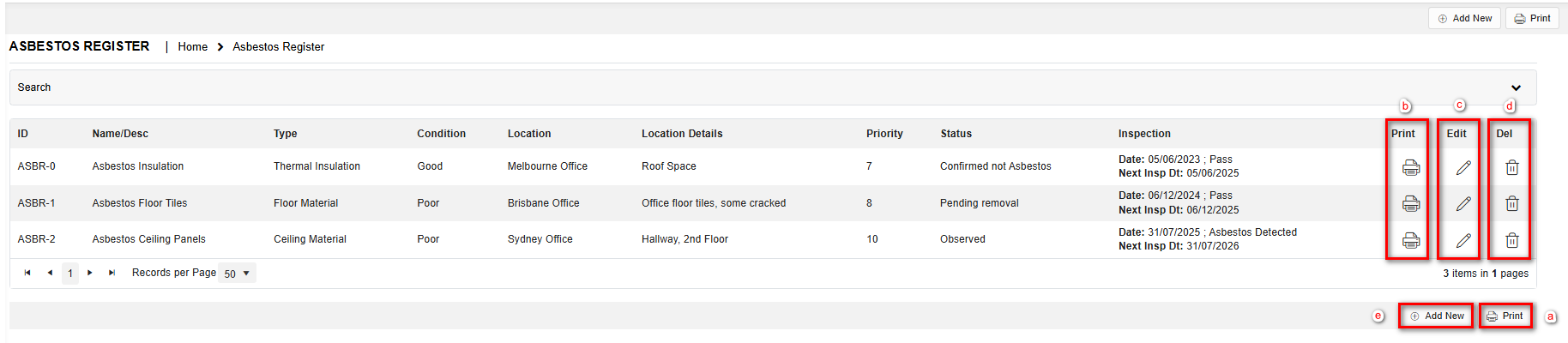1568x343 pixels.
Task: Delete the ASBR-1 Asbestos Floor Tiles record
Action: point(1511,204)
